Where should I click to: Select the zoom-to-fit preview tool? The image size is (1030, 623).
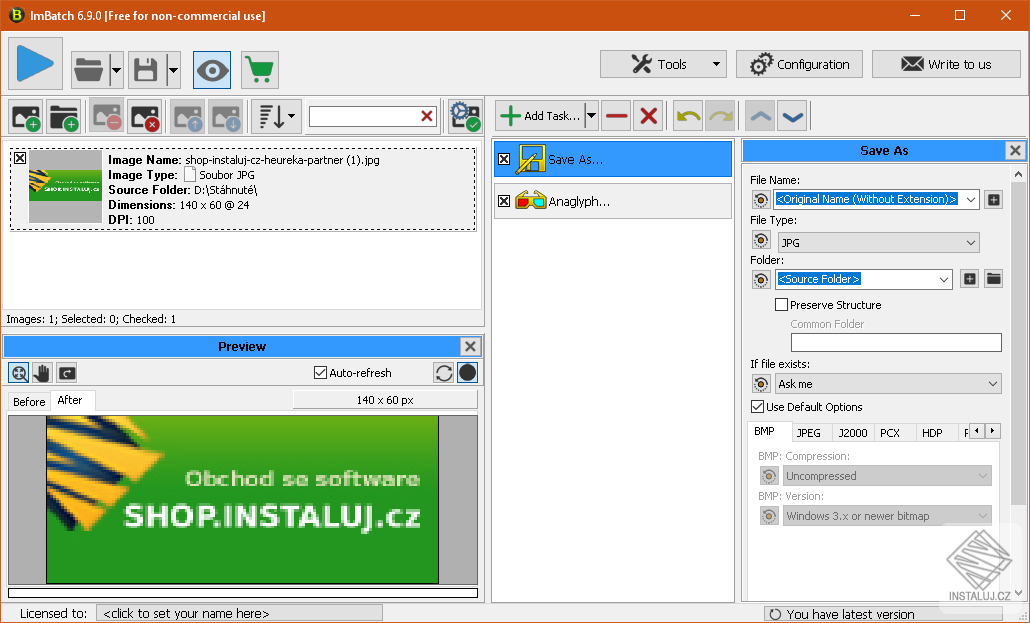click(x=19, y=373)
